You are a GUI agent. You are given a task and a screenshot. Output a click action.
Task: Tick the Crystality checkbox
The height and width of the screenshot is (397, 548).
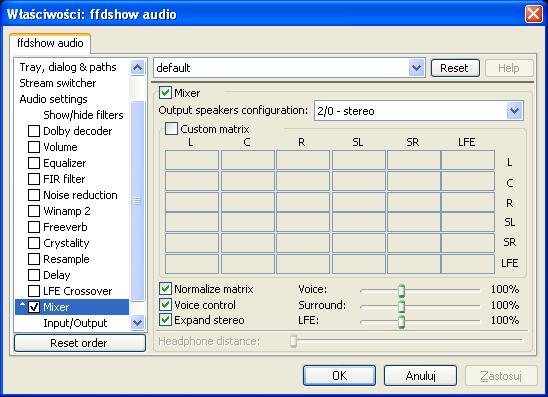pyautogui.click(x=34, y=243)
